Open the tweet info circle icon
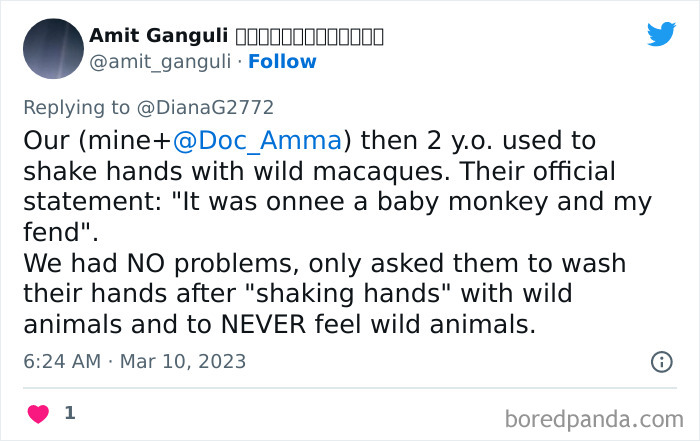Screen dimensions: 700x441 [x=661, y=362]
